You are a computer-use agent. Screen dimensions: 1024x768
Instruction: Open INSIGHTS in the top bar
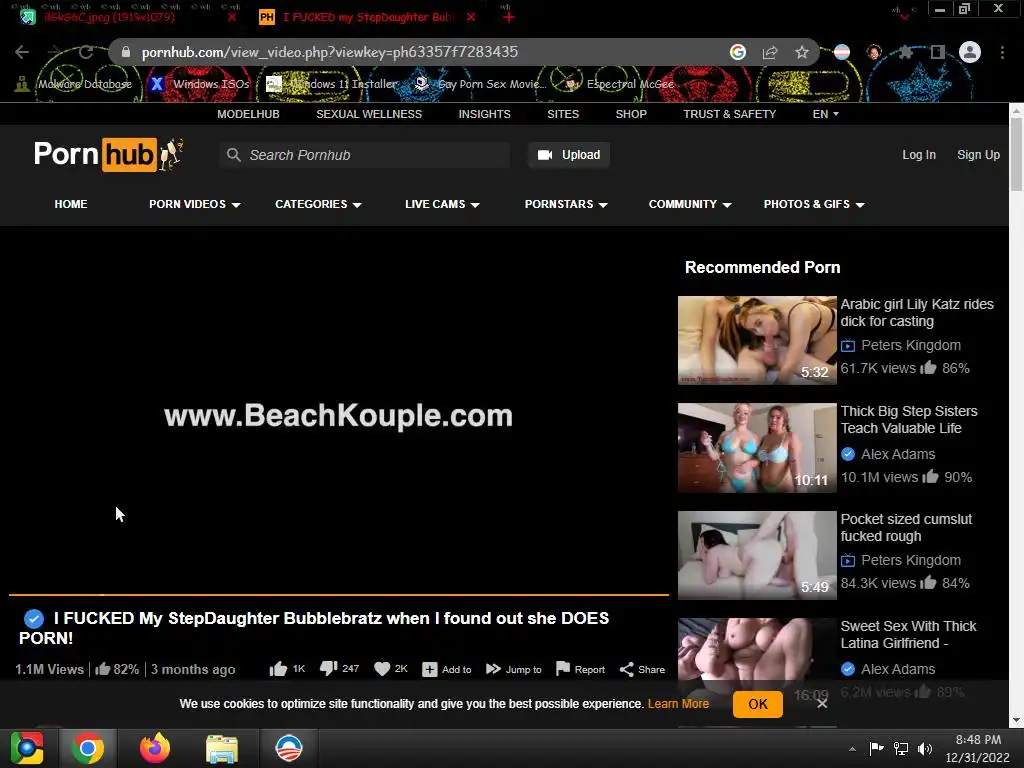pyautogui.click(x=485, y=114)
